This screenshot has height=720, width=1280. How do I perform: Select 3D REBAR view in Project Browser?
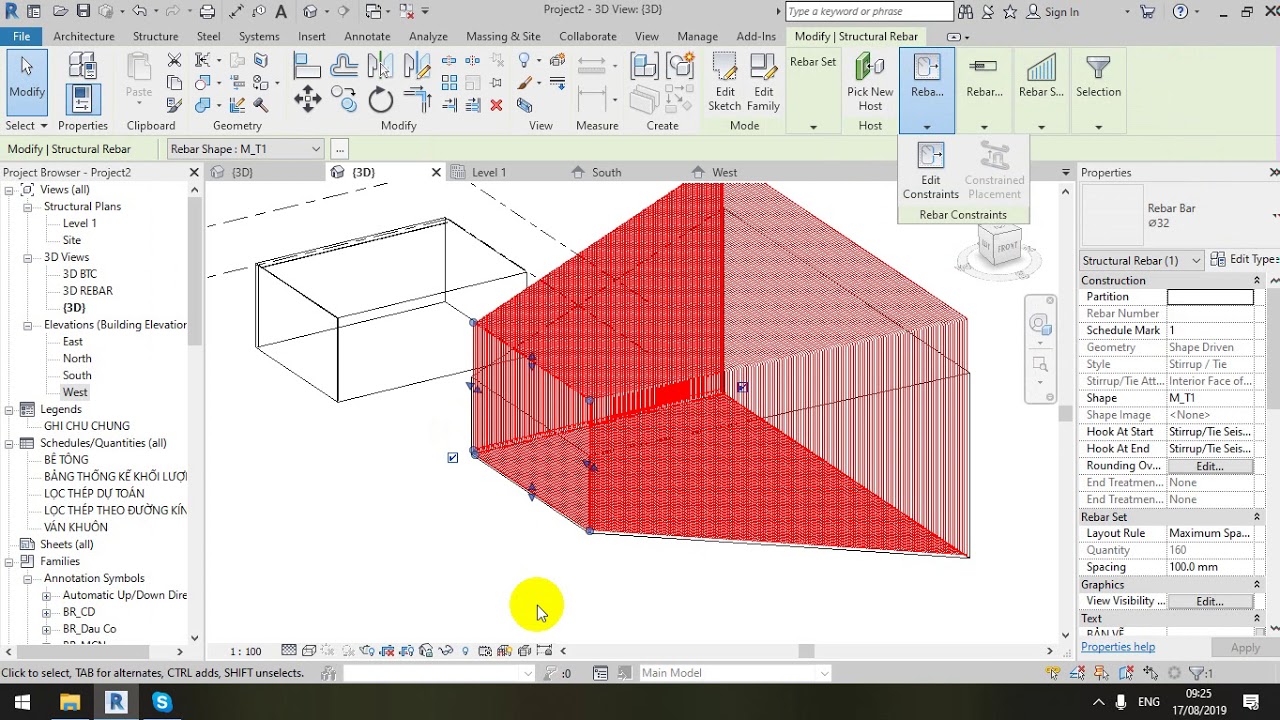(x=88, y=291)
